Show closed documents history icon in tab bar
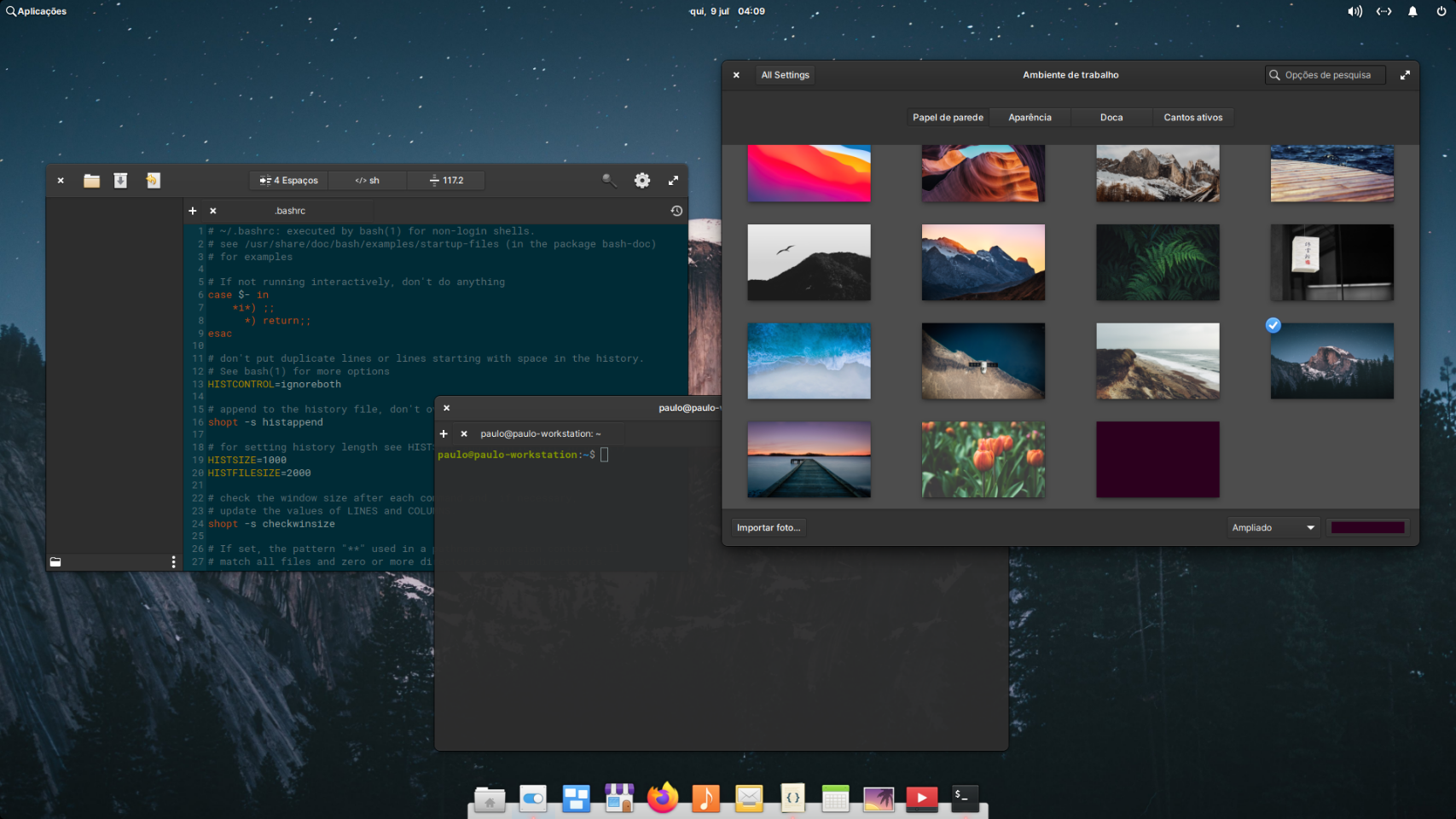The image size is (1456, 819). click(676, 211)
